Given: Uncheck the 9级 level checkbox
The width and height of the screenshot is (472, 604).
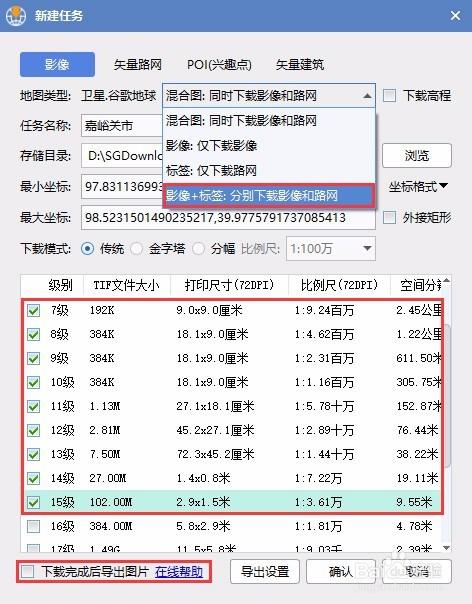Looking at the screenshot, I should (x=34, y=359).
